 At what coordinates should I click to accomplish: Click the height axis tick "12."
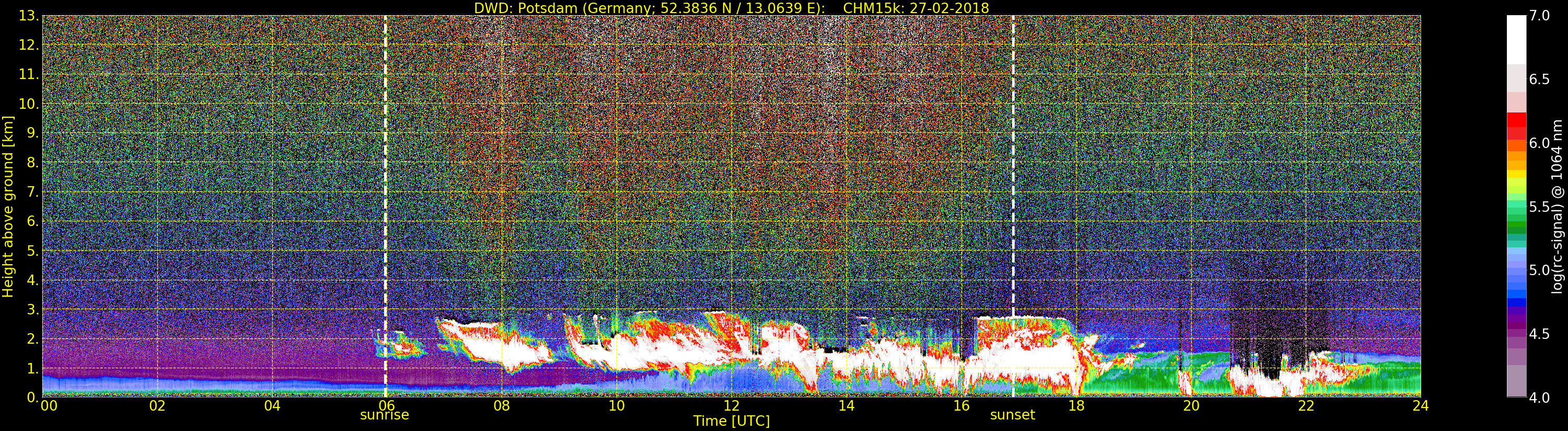pos(29,45)
